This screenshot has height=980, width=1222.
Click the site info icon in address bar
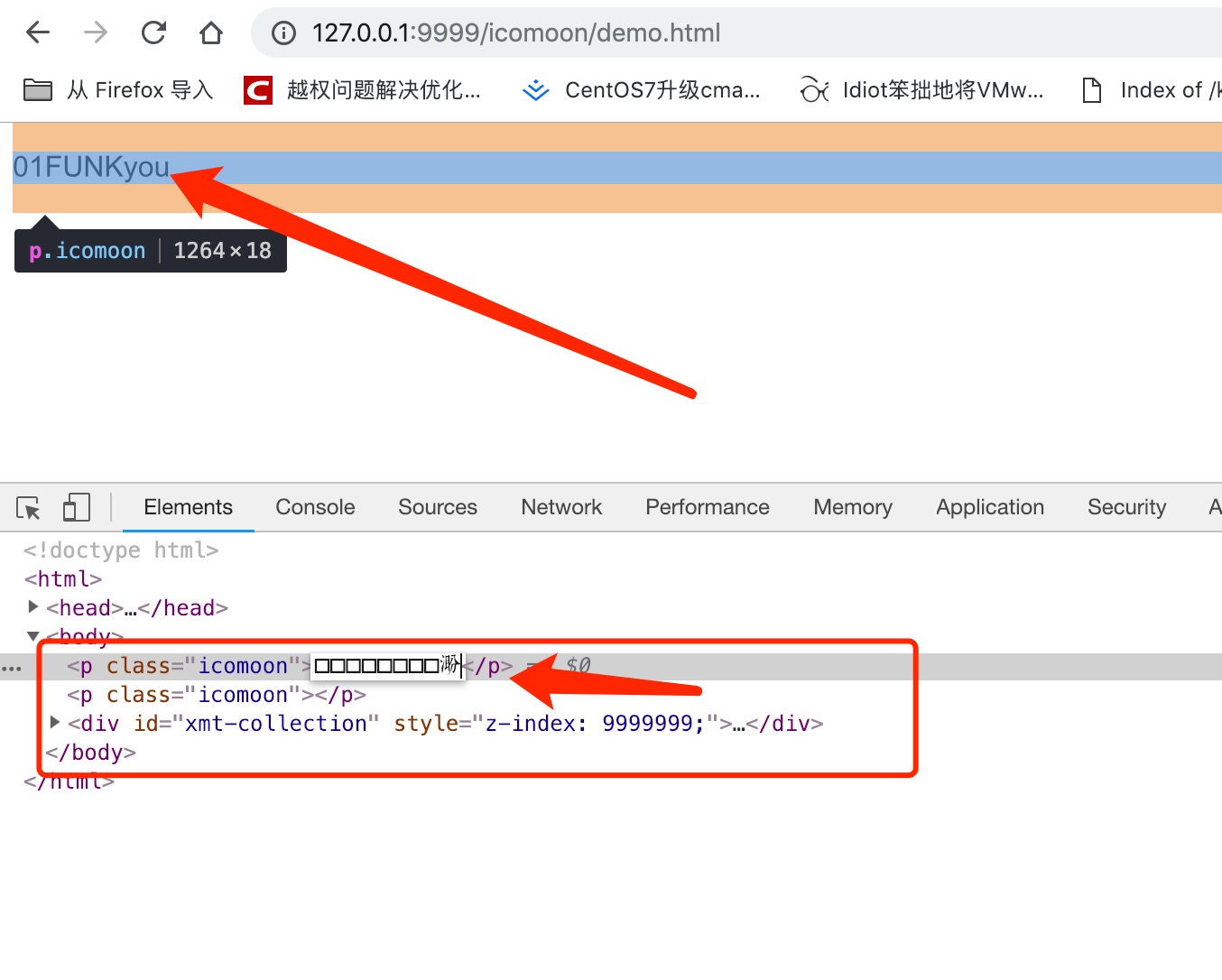click(x=283, y=33)
